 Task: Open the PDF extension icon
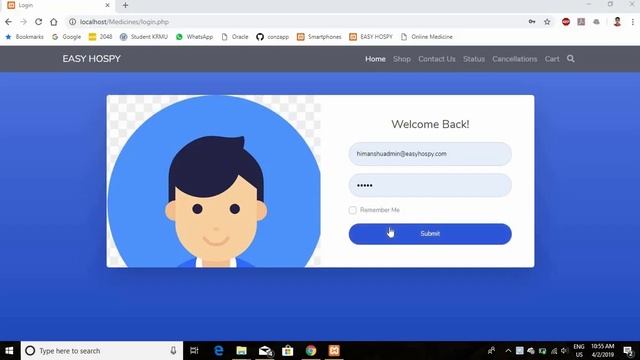(x=581, y=22)
